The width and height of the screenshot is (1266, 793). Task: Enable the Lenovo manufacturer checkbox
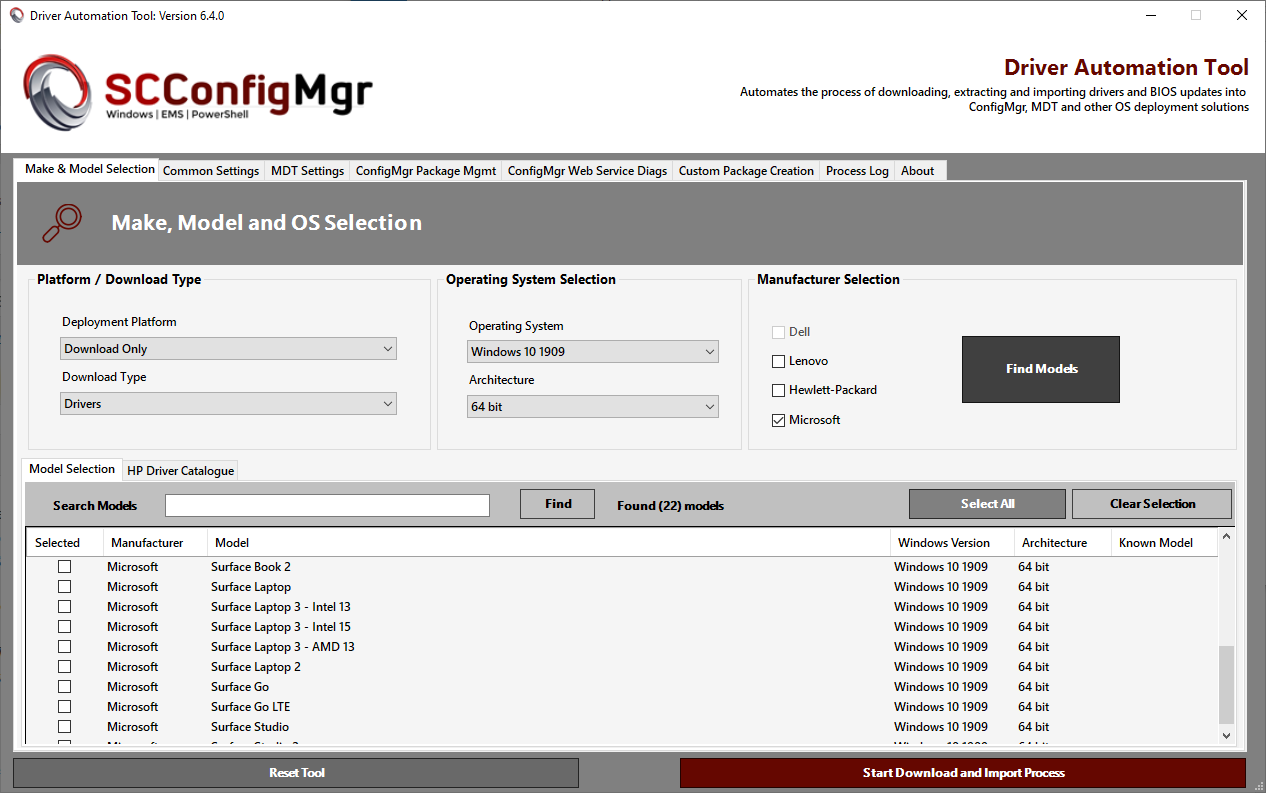pos(778,361)
